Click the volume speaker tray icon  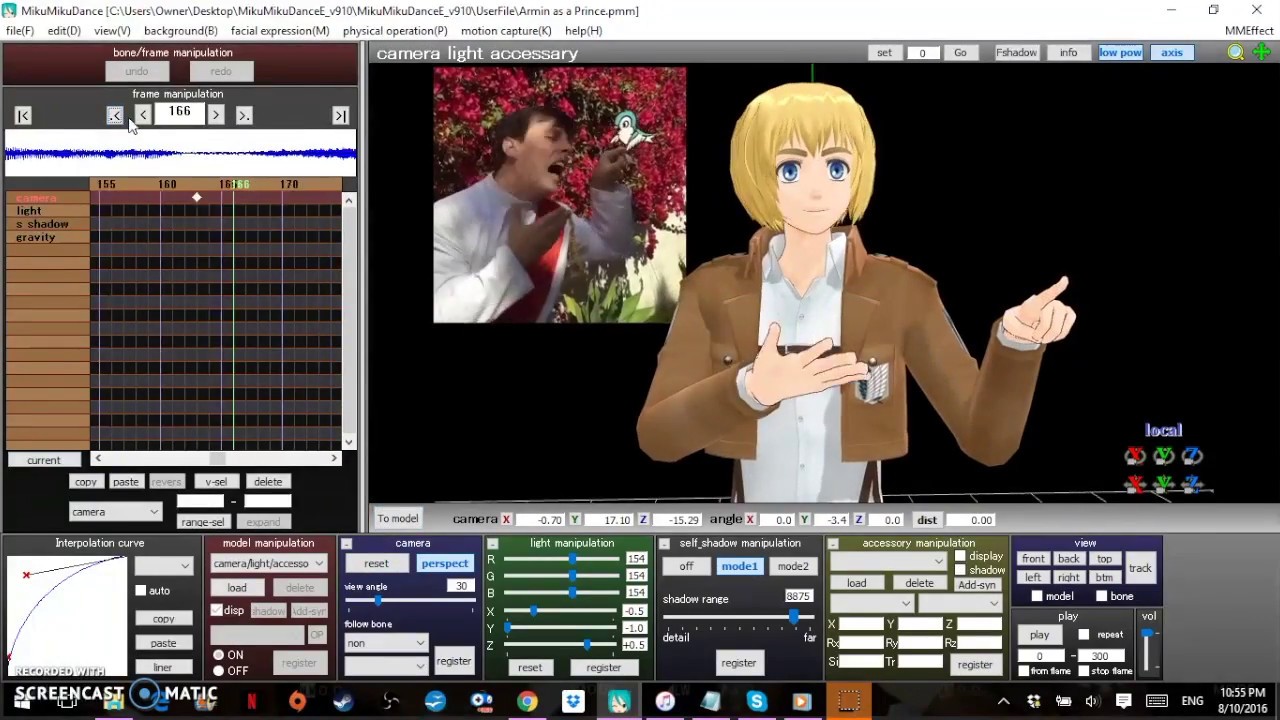[1092, 701]
